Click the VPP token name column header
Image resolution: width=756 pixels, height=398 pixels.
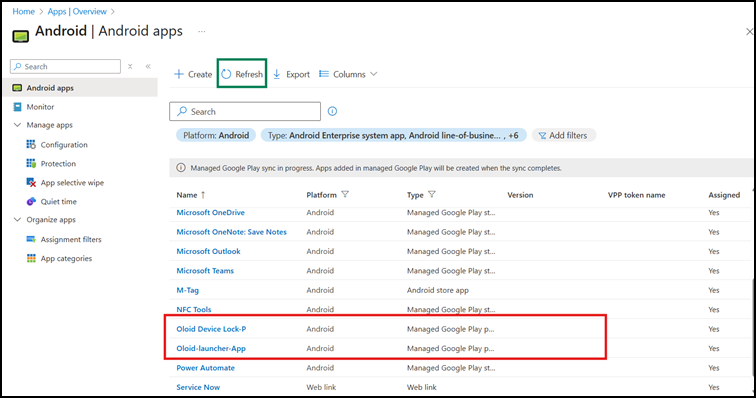pos(636,195)
